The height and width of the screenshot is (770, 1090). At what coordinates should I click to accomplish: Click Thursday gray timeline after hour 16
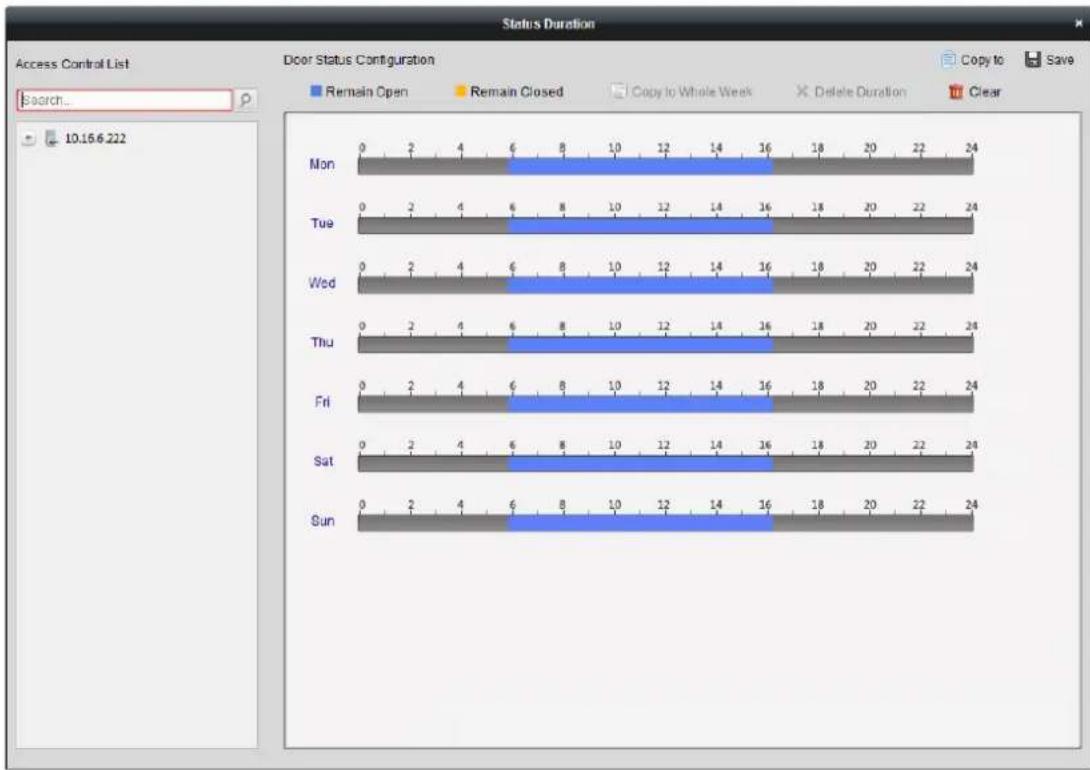pyautogui.click(x=873, y=344)
